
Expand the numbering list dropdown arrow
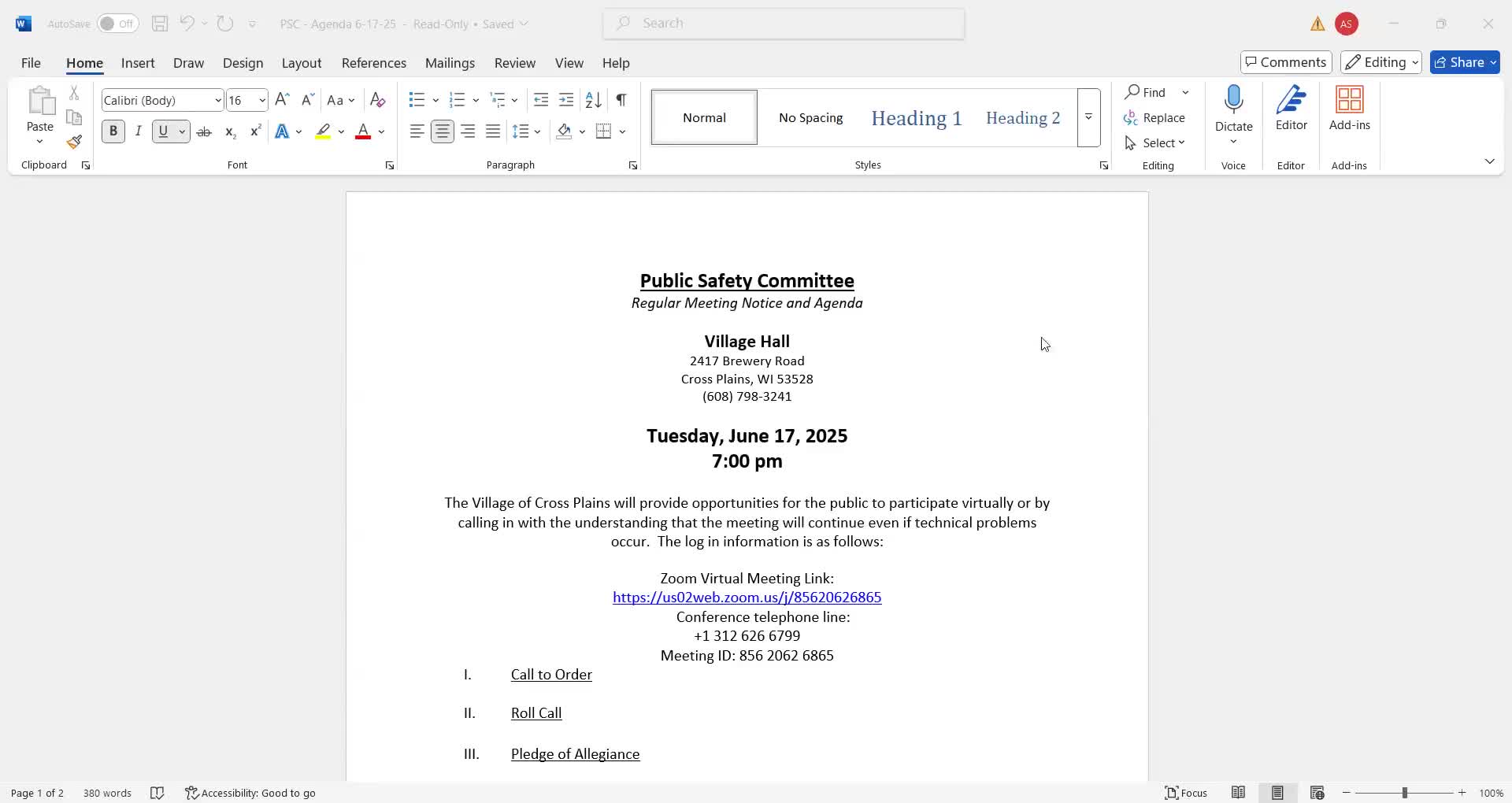pyautogui.click(x=476, y=100)
